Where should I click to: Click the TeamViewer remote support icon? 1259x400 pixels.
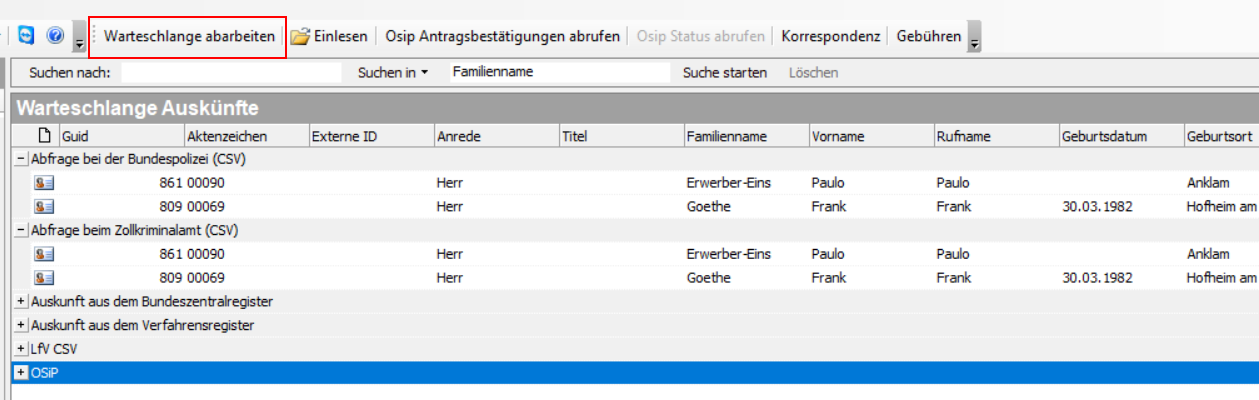click(27, 36)
